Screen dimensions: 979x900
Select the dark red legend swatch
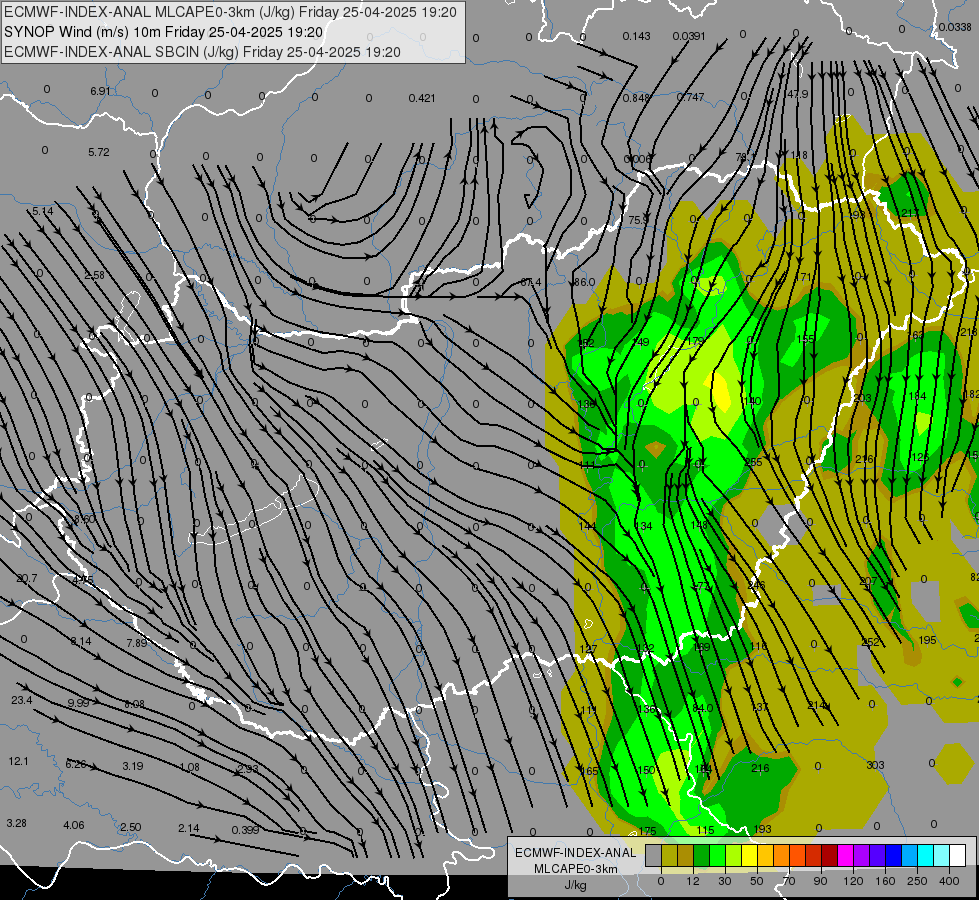[x=829, y=856]
